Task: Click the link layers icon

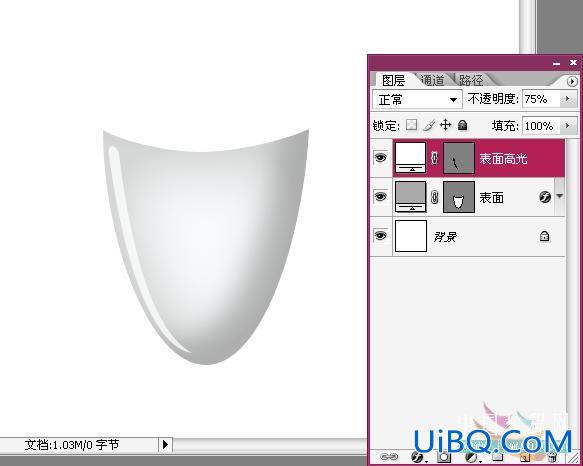Action: pos(389,456)
